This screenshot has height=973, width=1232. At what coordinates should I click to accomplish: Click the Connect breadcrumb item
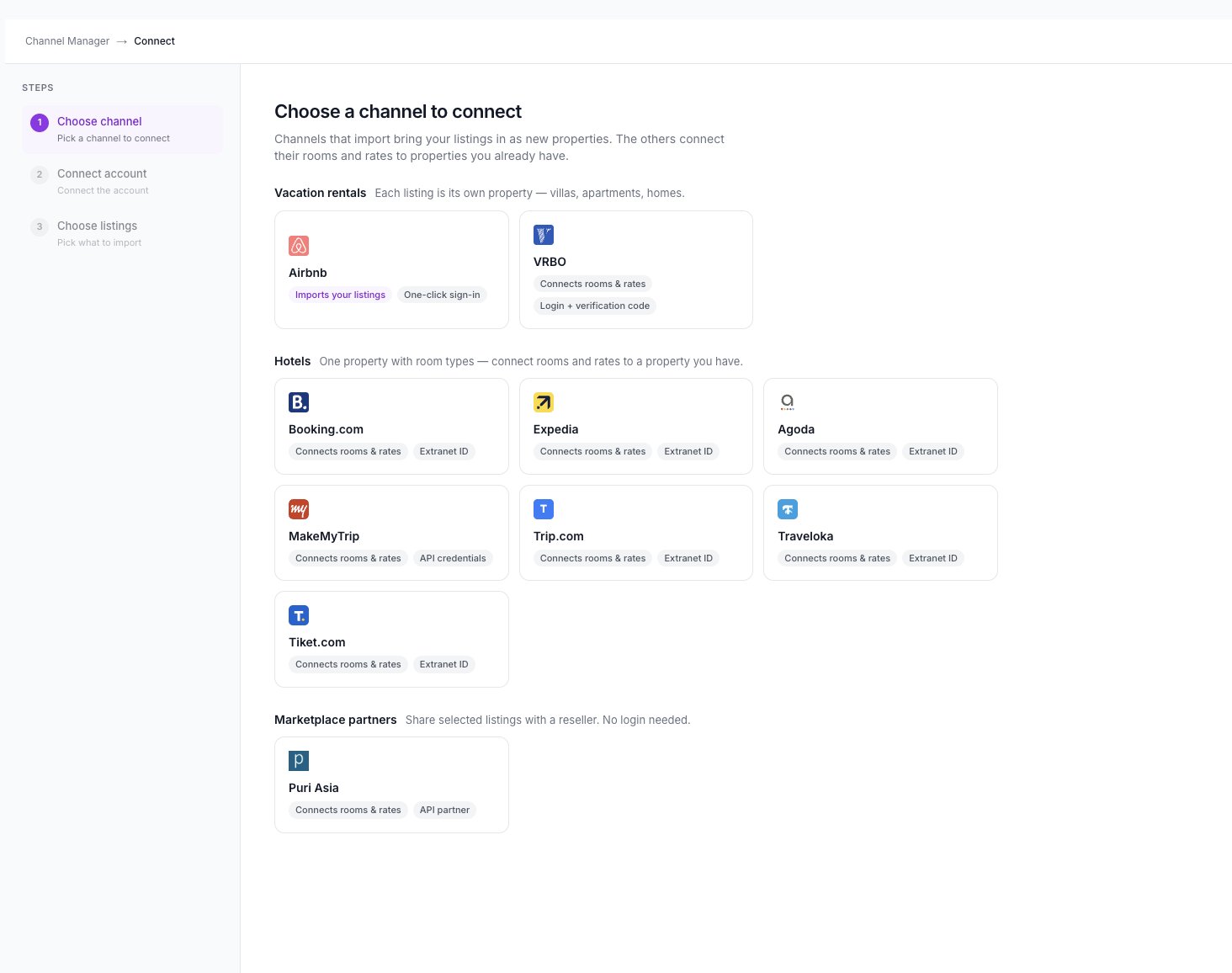coord(155,41)
